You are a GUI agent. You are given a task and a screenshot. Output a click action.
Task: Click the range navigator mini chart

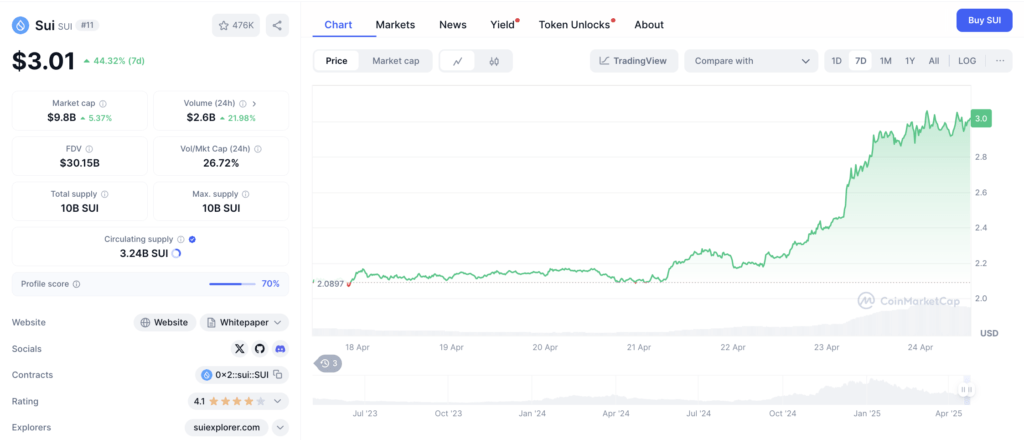pyautogui.click(x=643, y=390)
